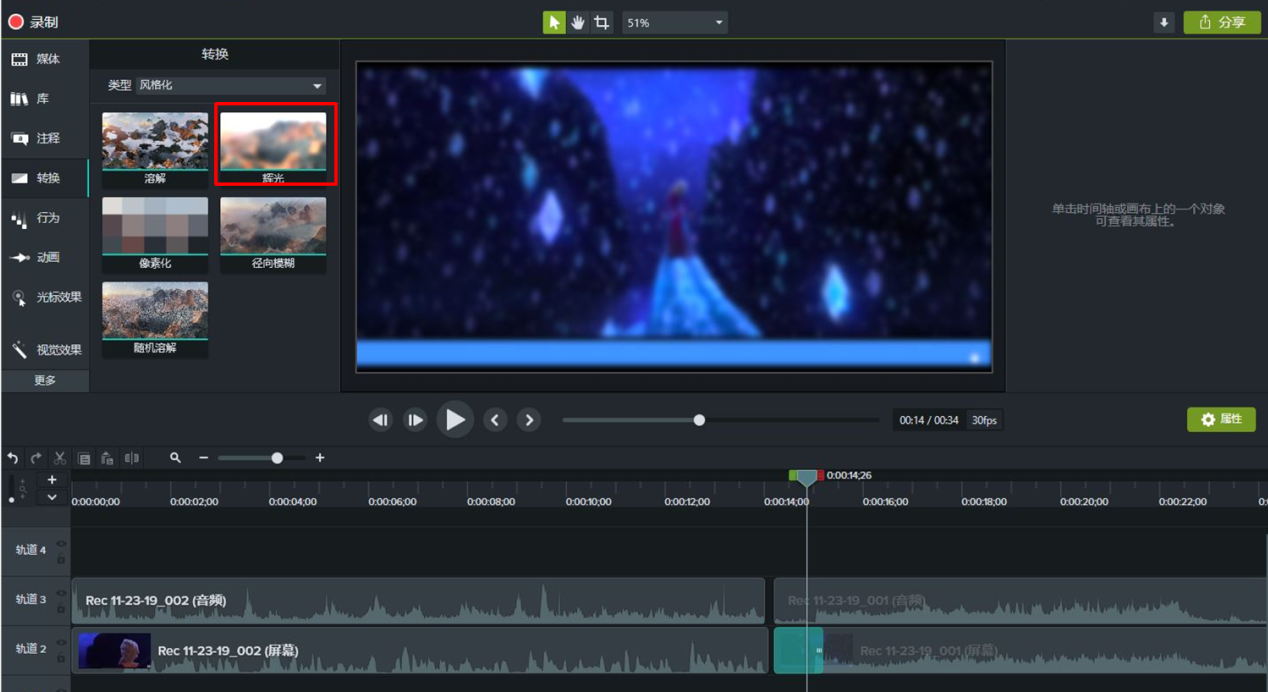Toggle the lock on 轨道 2
Screen dimensions: 1268x692
(61, 657)
